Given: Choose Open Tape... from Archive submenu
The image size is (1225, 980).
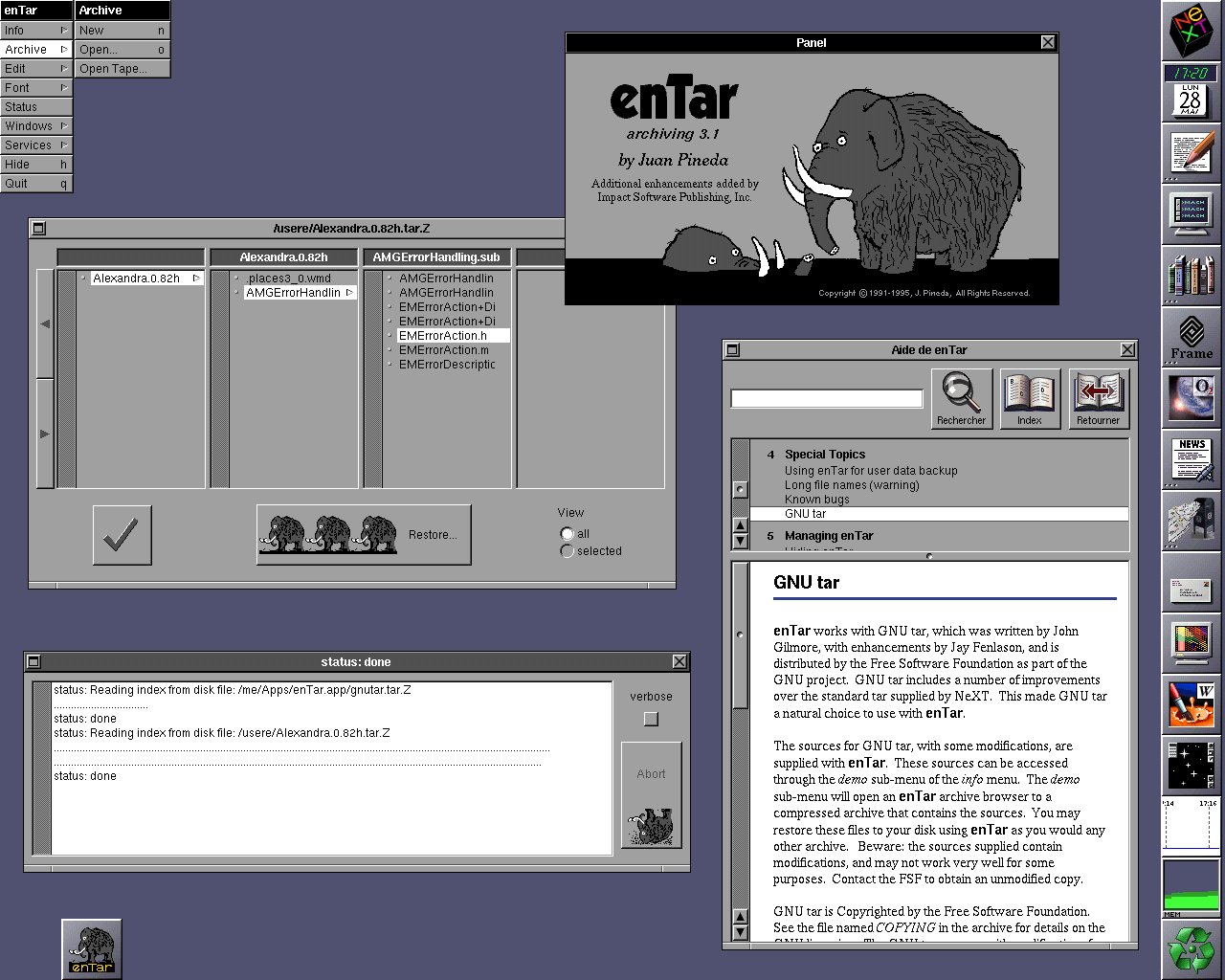Looking at the screenshot, I should pyautogui.click(x=122, y=69).
